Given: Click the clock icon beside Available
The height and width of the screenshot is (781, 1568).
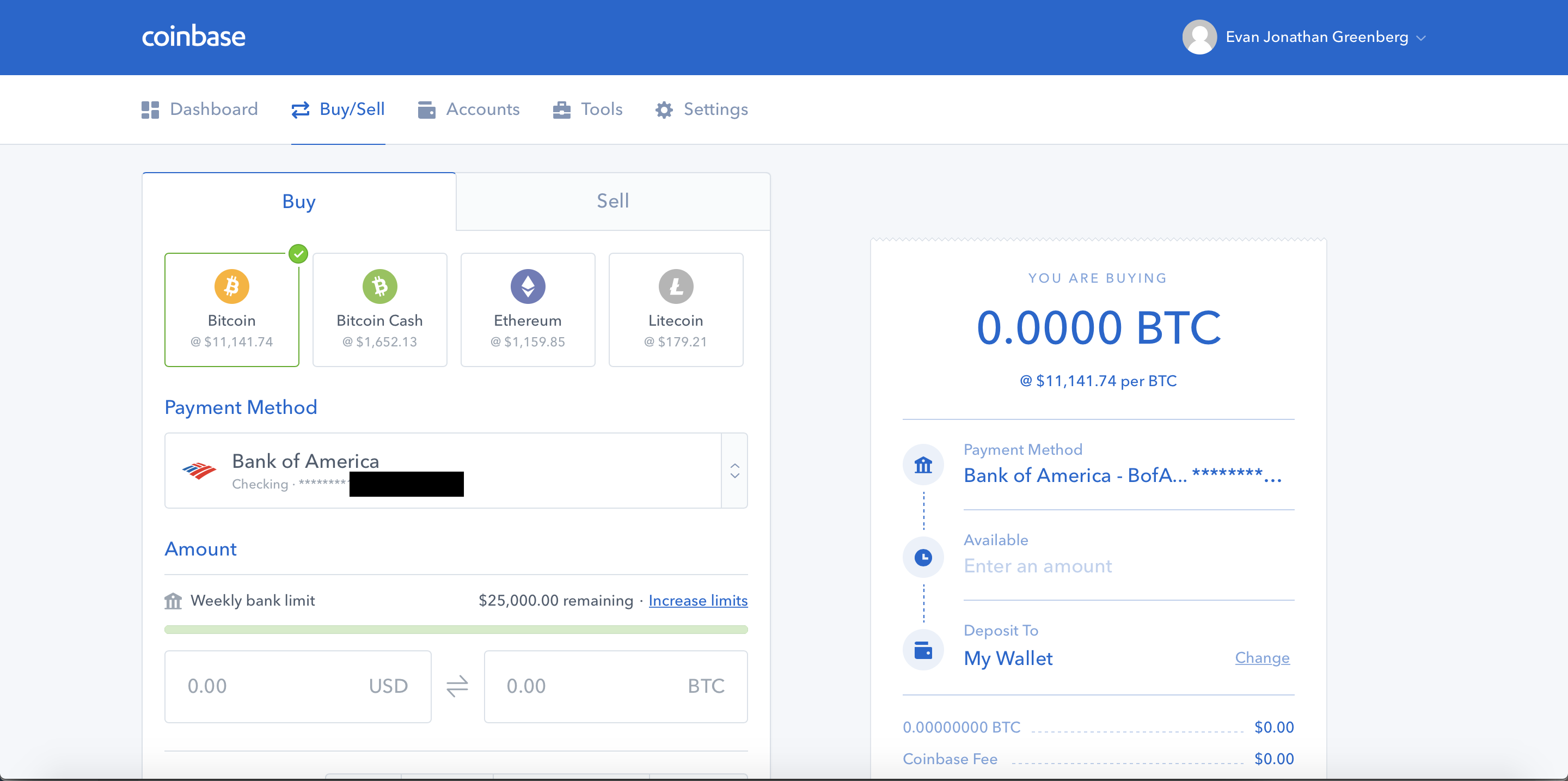Looking at the screenshot, I should point(923,558).
